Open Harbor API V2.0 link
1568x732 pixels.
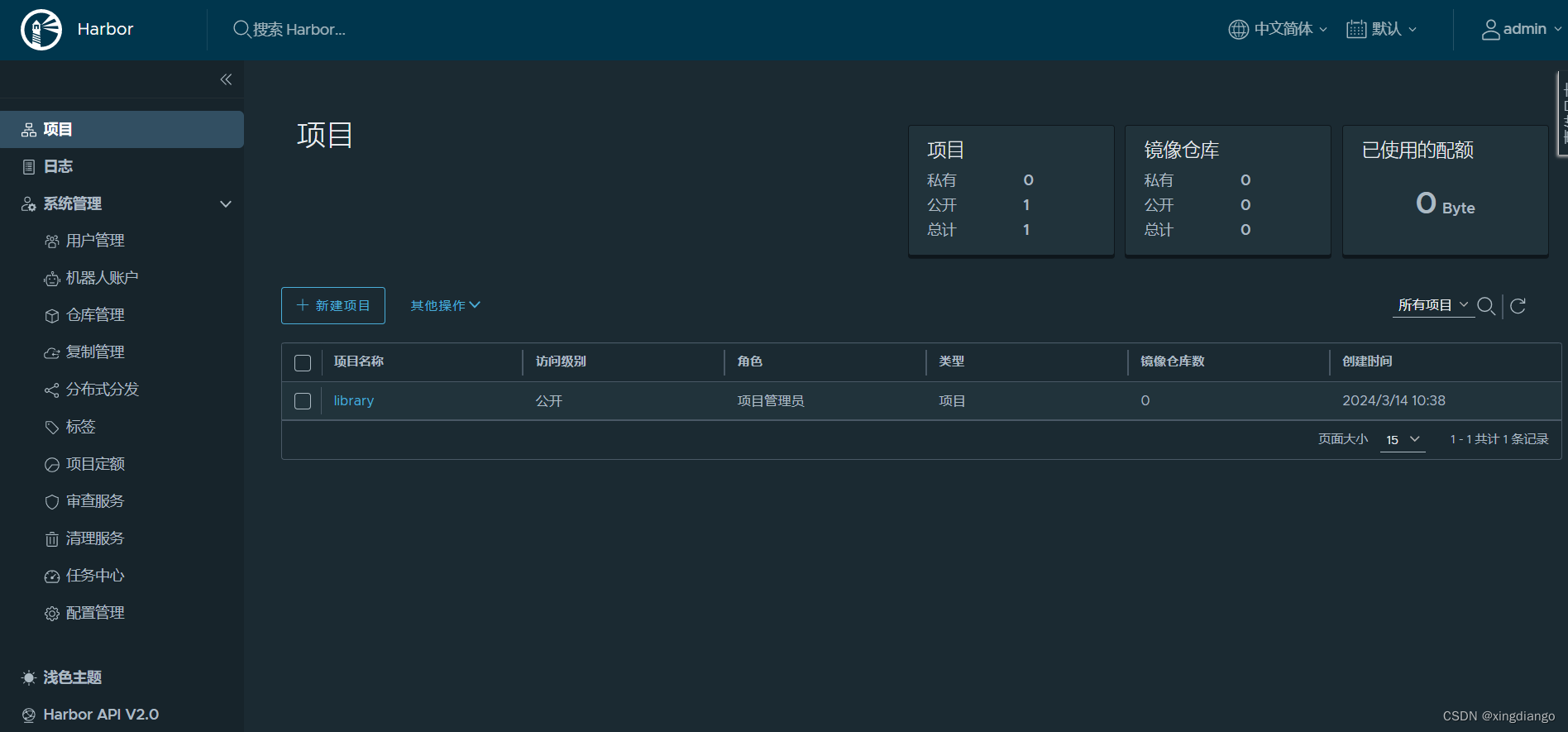click(101, 715)
